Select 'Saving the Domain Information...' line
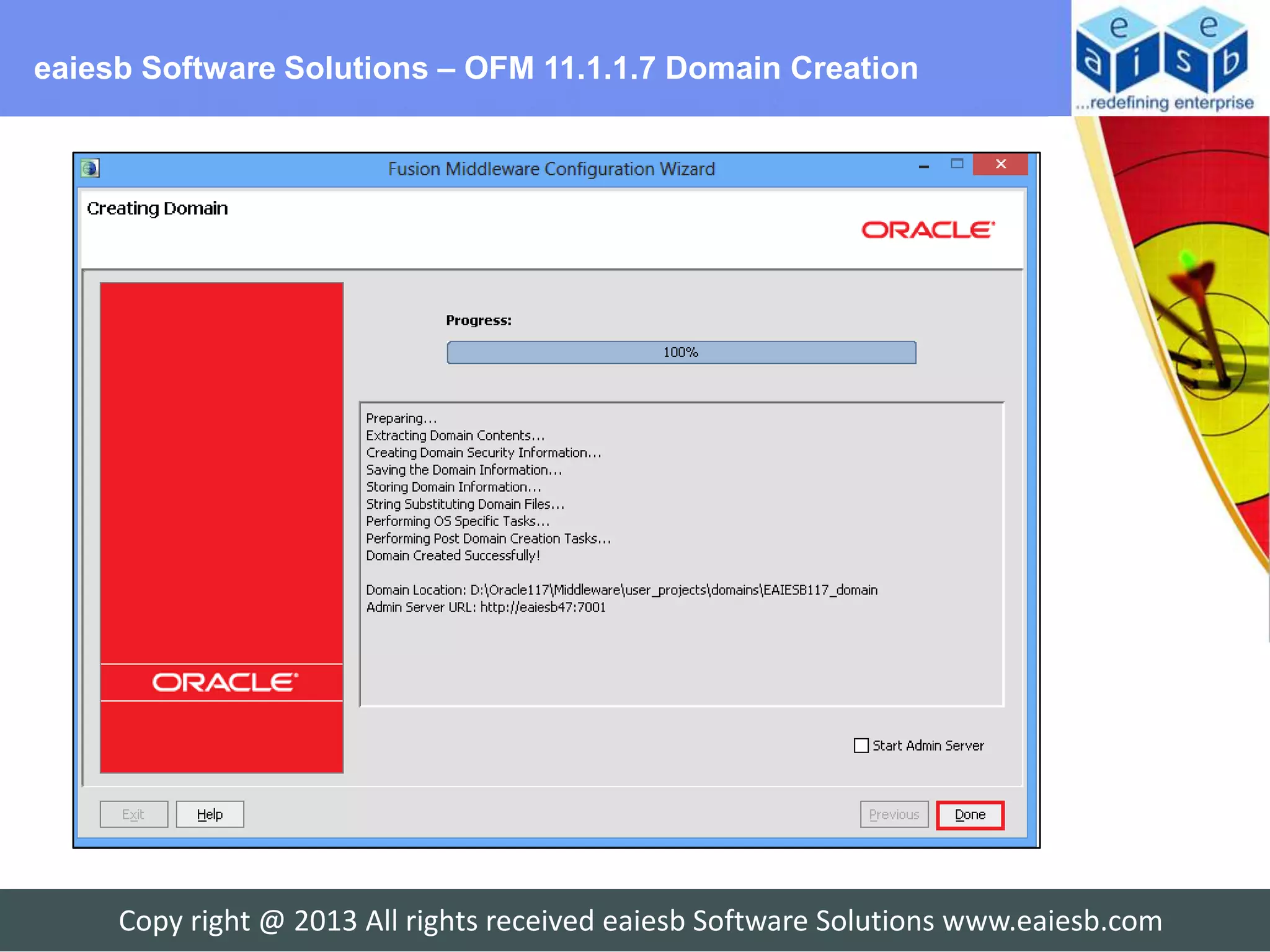1270x952 pixels. [464, 470]
